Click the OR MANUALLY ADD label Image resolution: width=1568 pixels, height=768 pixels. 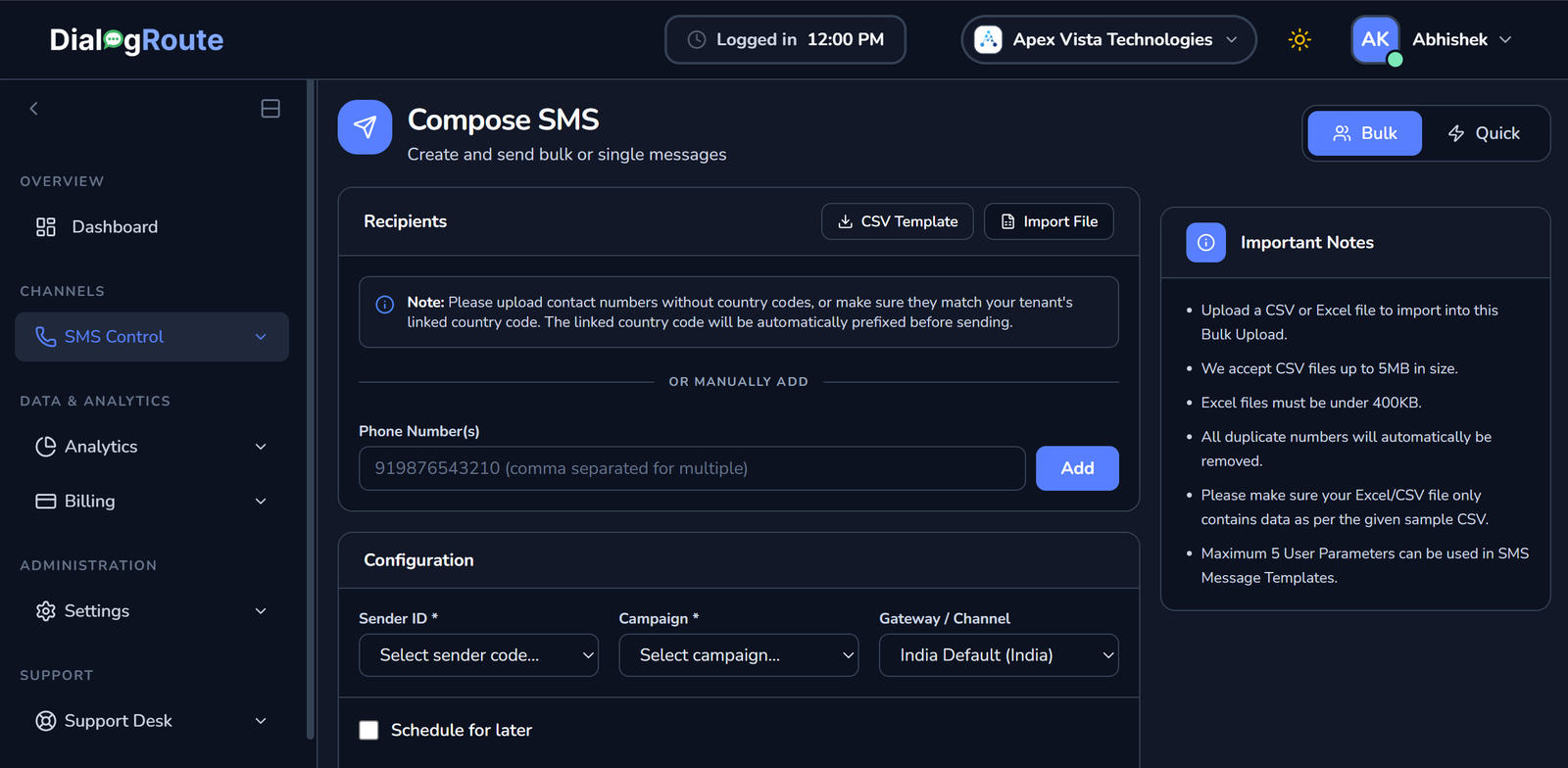pos(739,382)
